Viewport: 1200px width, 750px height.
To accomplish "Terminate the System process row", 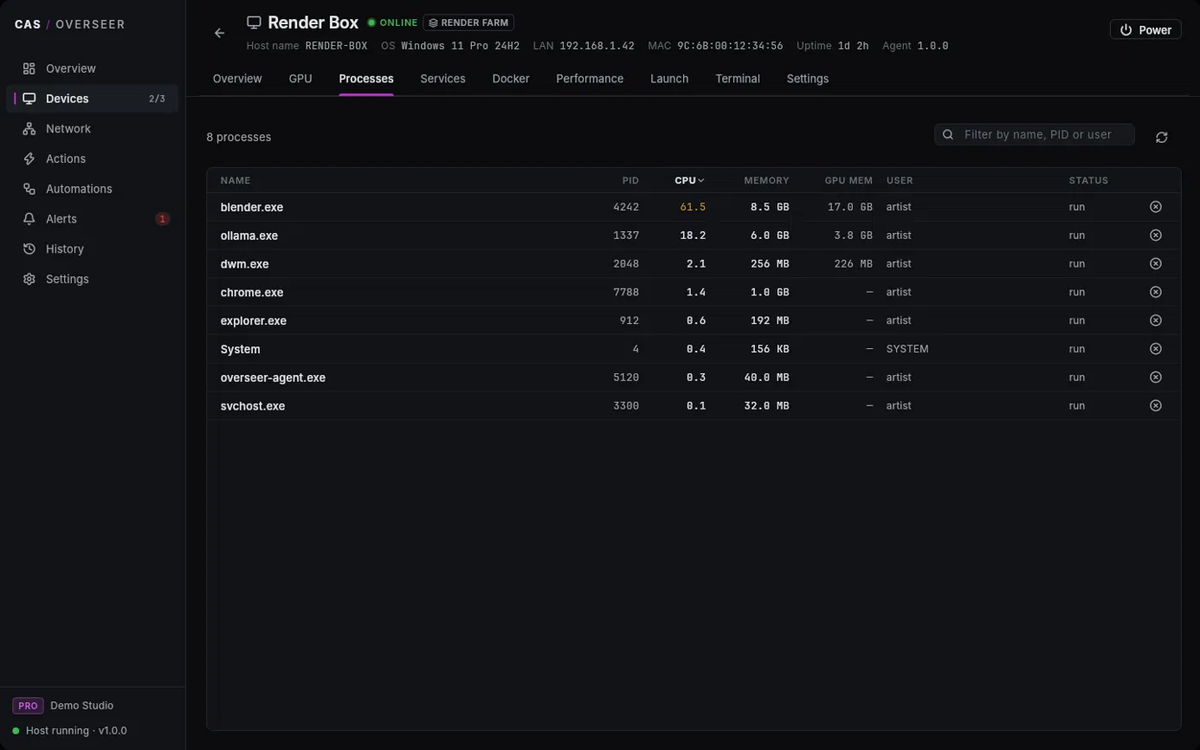I will [1155, 349].
